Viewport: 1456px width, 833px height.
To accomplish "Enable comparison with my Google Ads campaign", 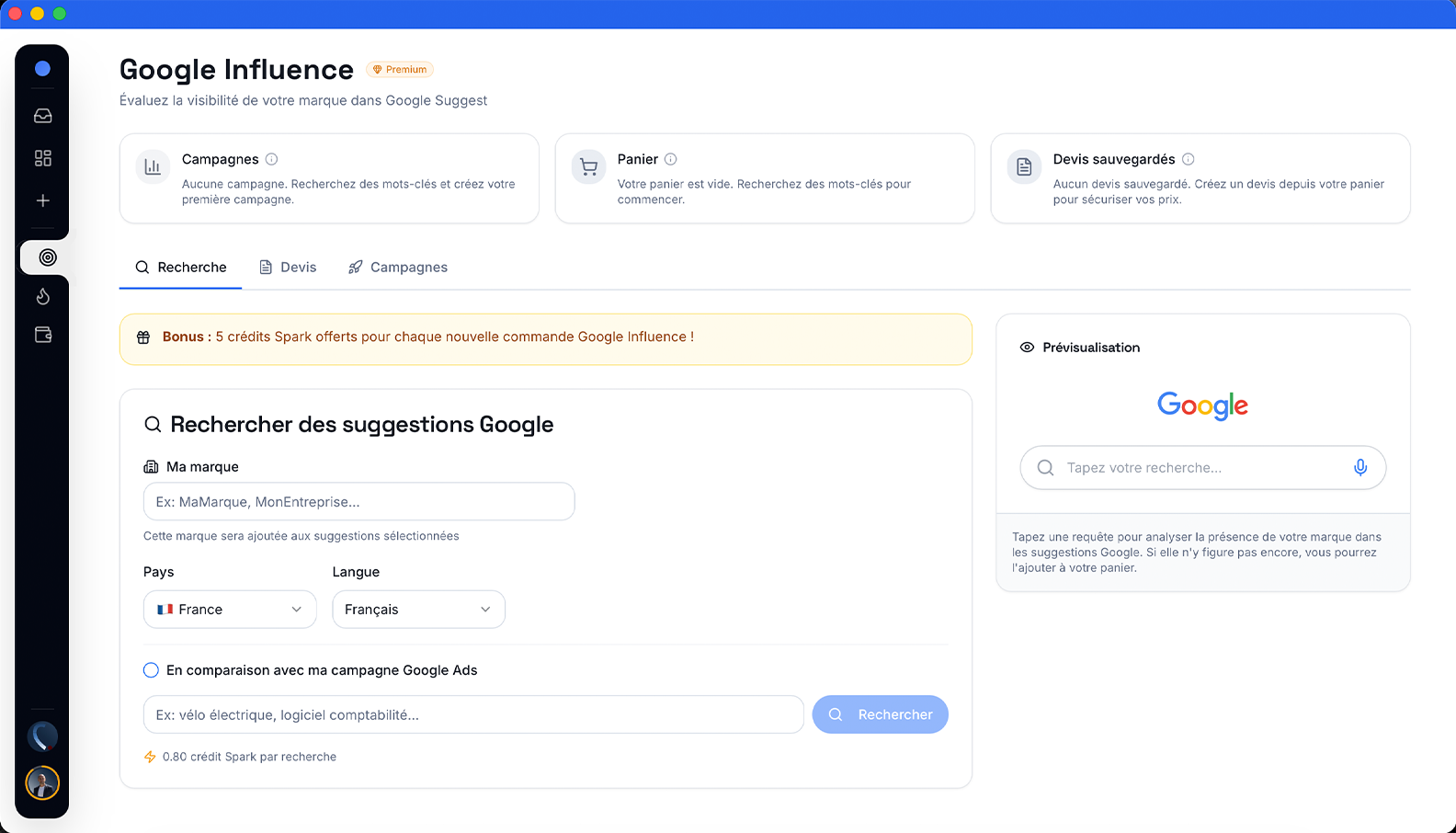I will click(151, 670).
